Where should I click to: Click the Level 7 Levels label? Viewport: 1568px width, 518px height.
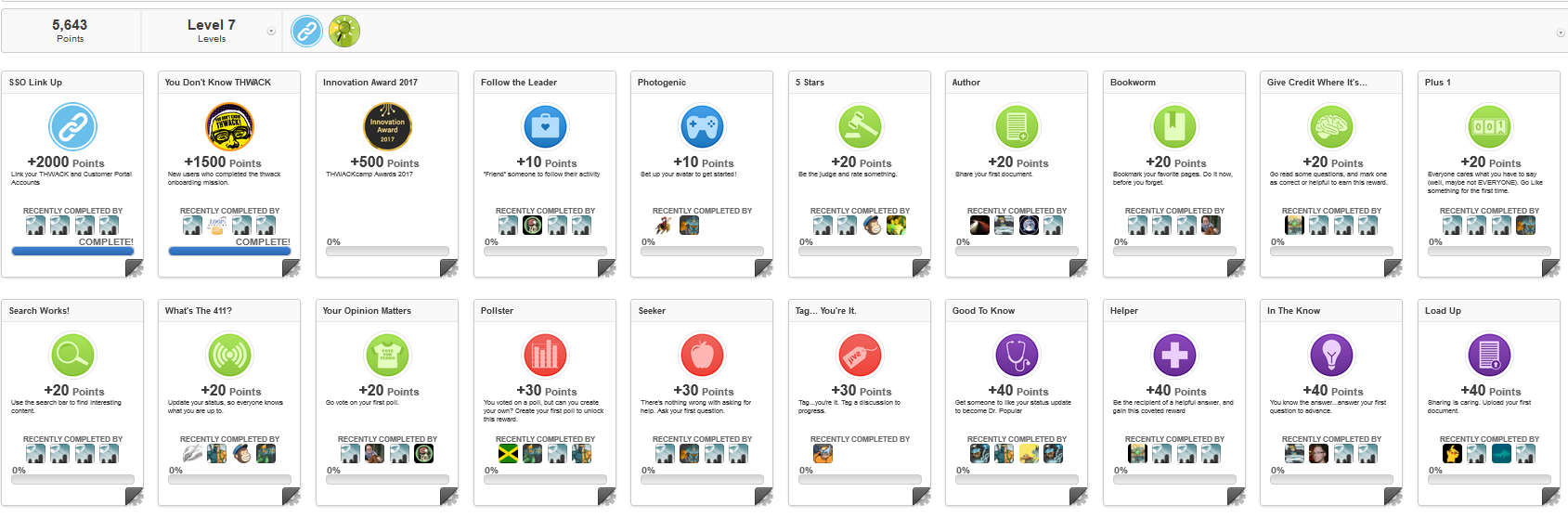(x=212, y=31)
